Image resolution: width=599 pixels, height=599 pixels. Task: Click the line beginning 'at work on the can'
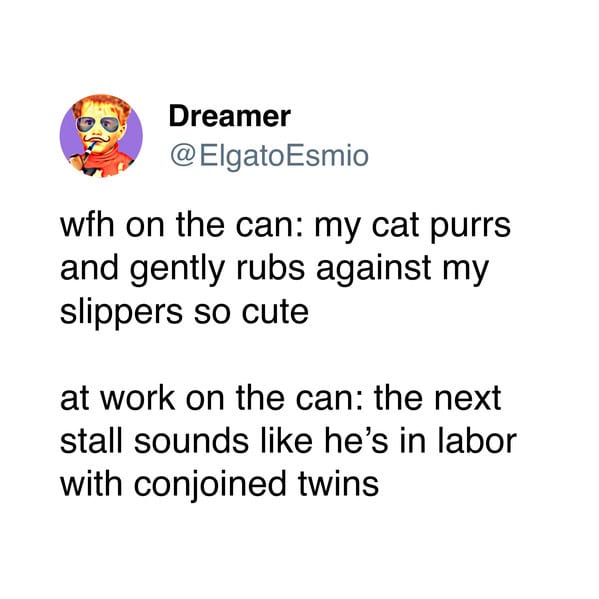click(x=280, y=398)
